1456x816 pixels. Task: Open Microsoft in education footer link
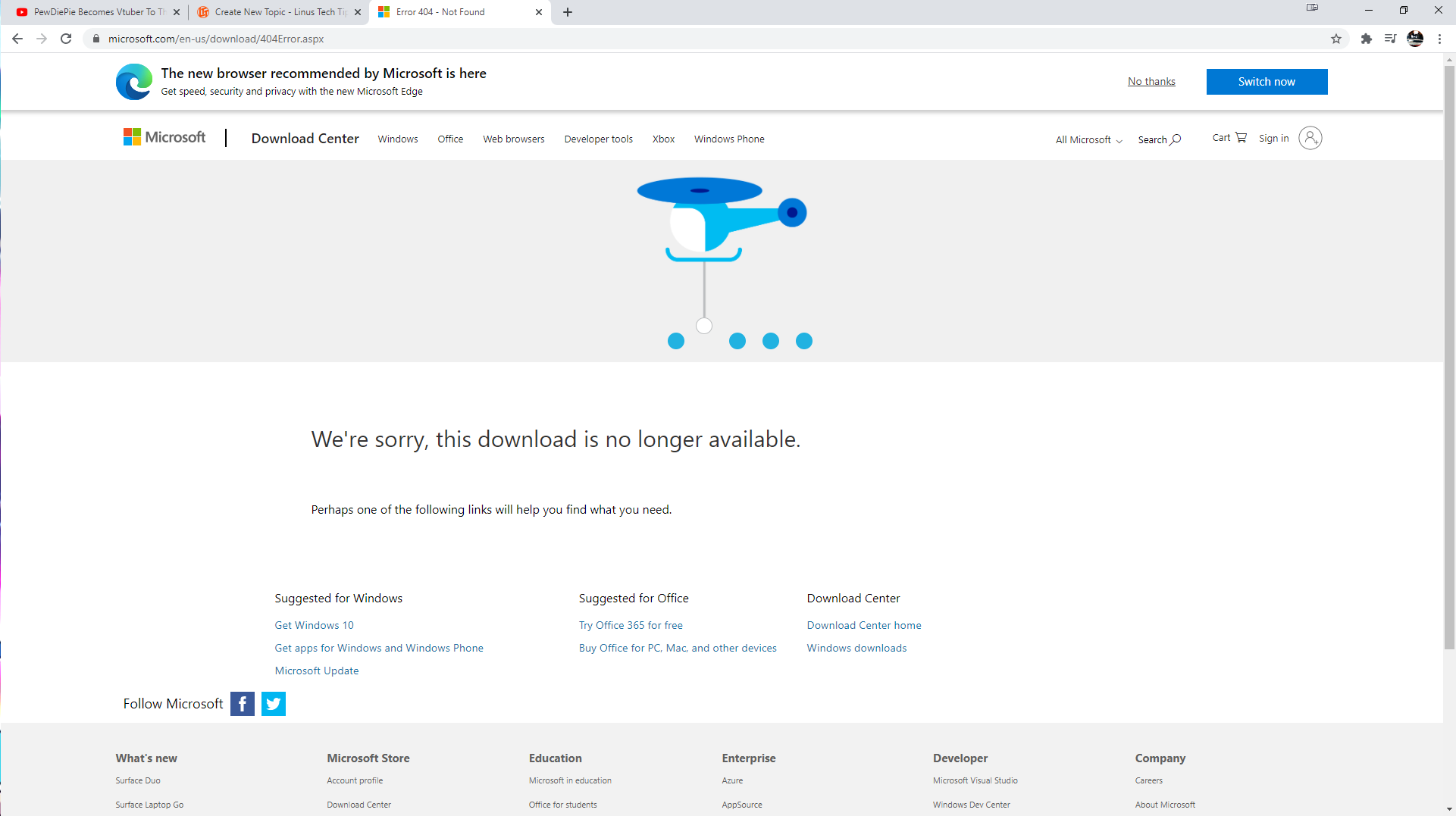click(570, 780)
